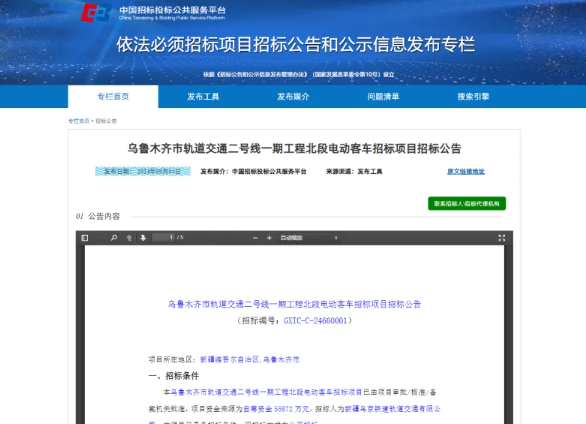Toggle the PDF viewer sidebar

(85, 238)
